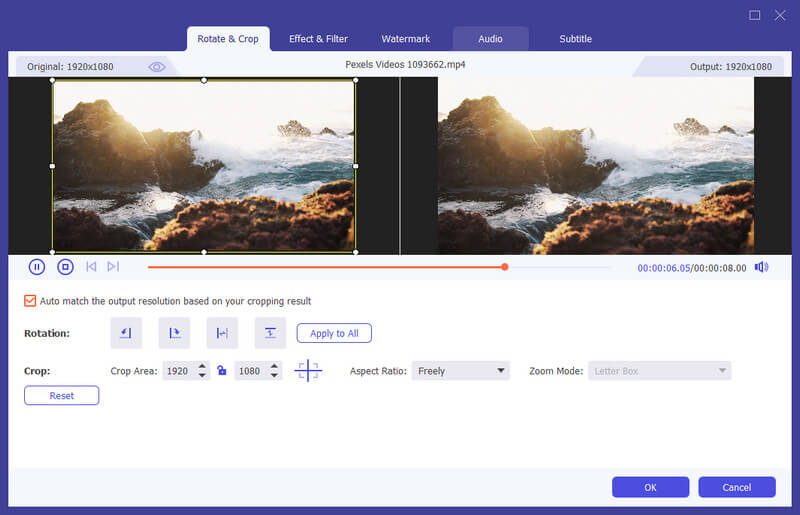The image size is (800, 515).
Task: Select left-middle crop handle
Action: pos(52,166)
